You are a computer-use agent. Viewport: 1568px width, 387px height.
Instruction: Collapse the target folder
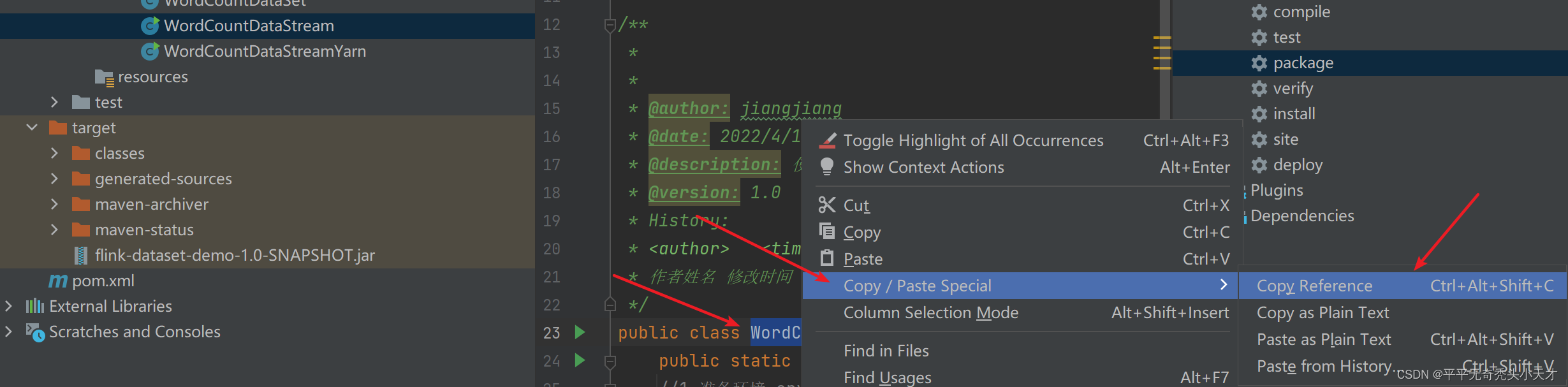31,128
